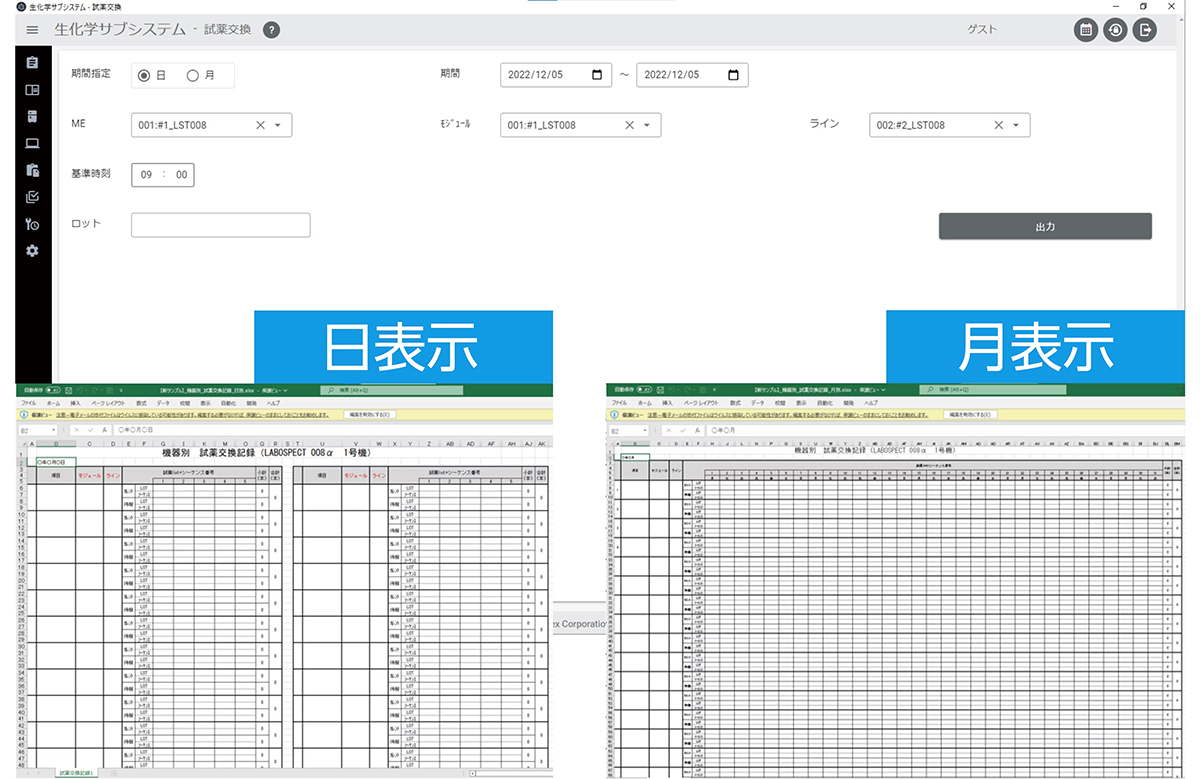Click 編集を有効にする in left Excel
This screenshot has height=779, width=1200.
click(x=370, y=414)
